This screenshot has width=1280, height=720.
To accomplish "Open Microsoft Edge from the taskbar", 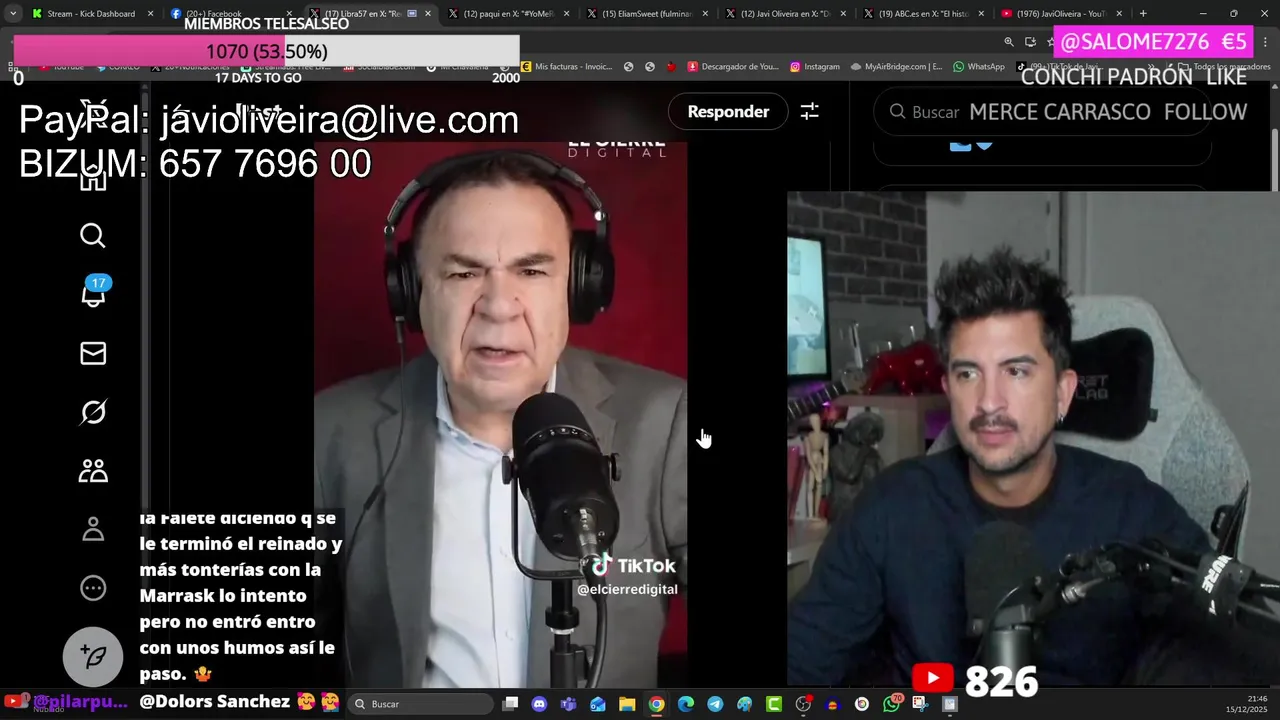I will (686, 704).
